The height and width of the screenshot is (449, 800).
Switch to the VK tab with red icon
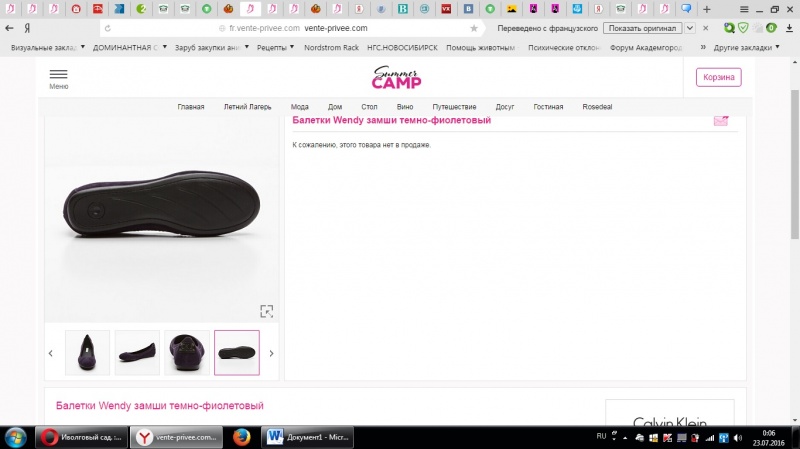click(x=446, y=9)
